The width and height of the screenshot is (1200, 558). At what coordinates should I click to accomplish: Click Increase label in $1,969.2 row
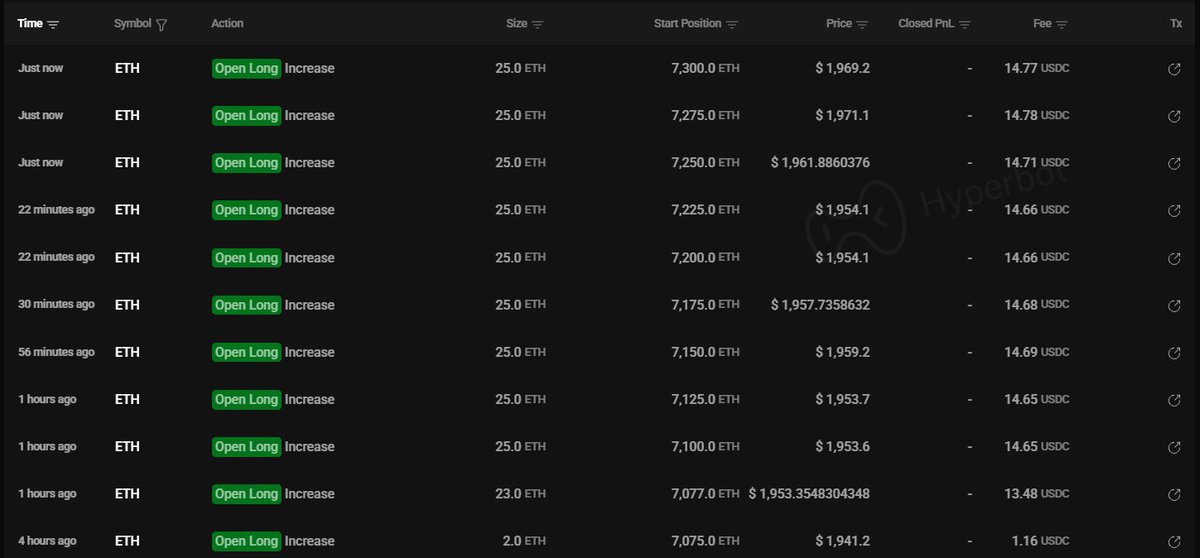click(x=310, y=68)
